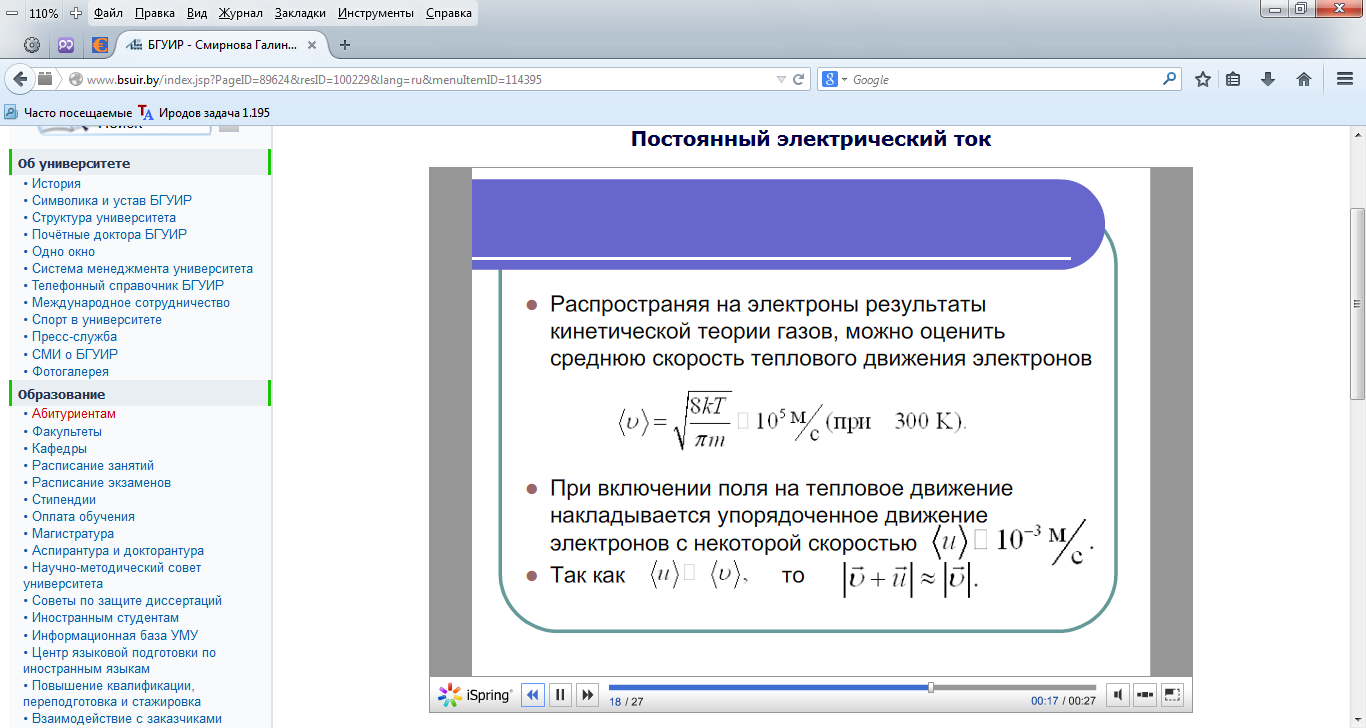Click the unplayed part of progress bar
This screenshot has height=728, width=1366.
coord(1015,687)
